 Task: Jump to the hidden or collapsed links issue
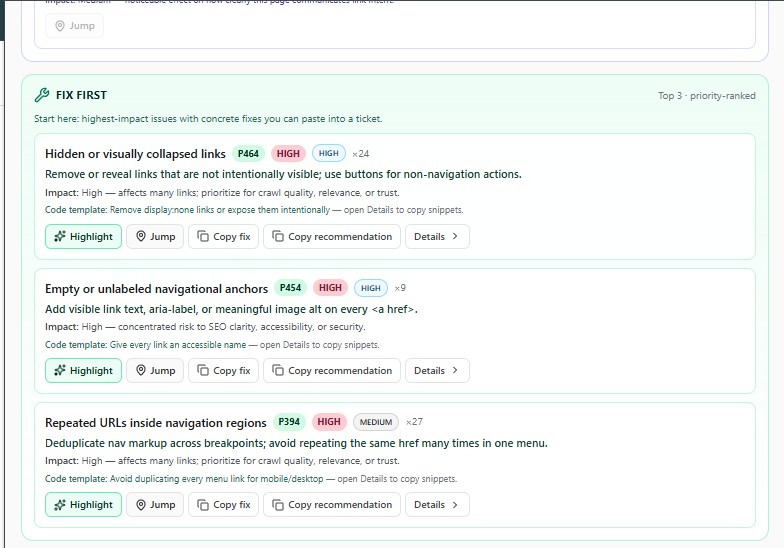pos(155,237)
